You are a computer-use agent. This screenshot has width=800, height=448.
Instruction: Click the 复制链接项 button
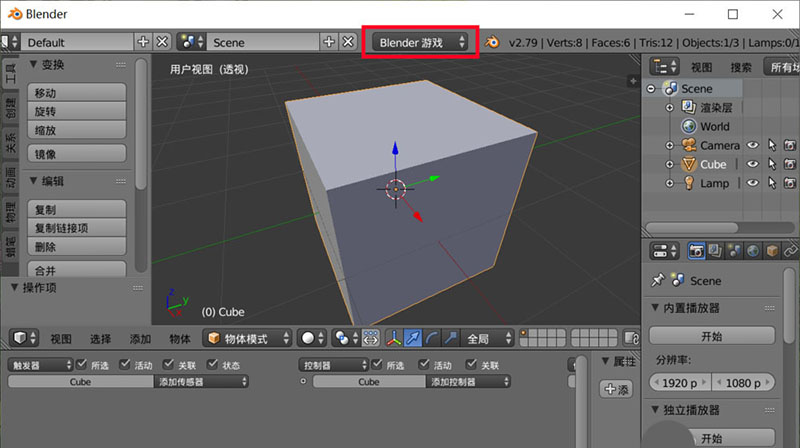coord(77,228)
